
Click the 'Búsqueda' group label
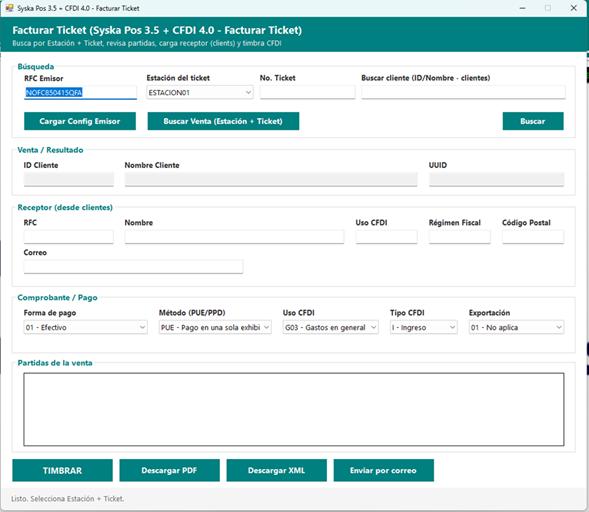36,66
